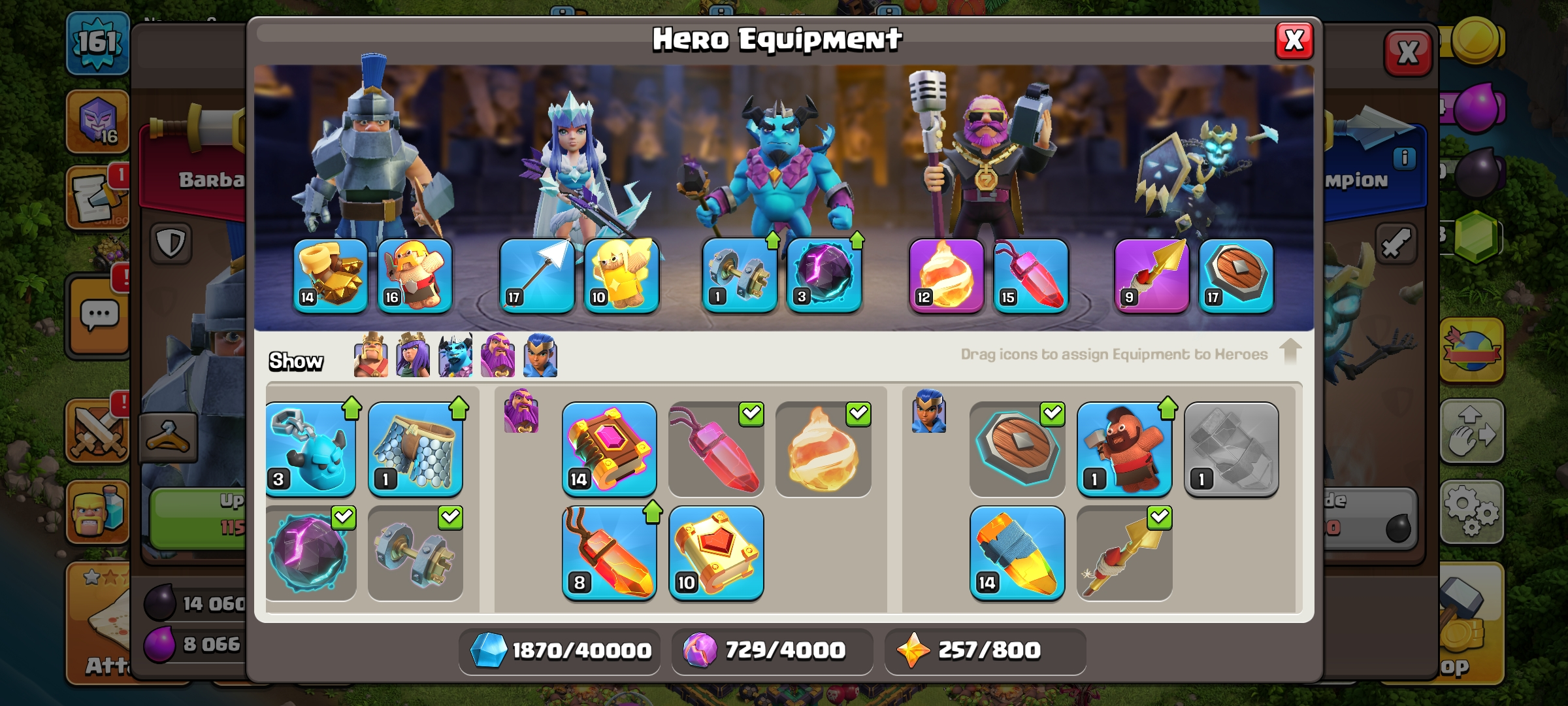This screenshot has width=1568, height=706.
Task: Collapse panel using the gray up arrow
Action: tap(1290, 351)
